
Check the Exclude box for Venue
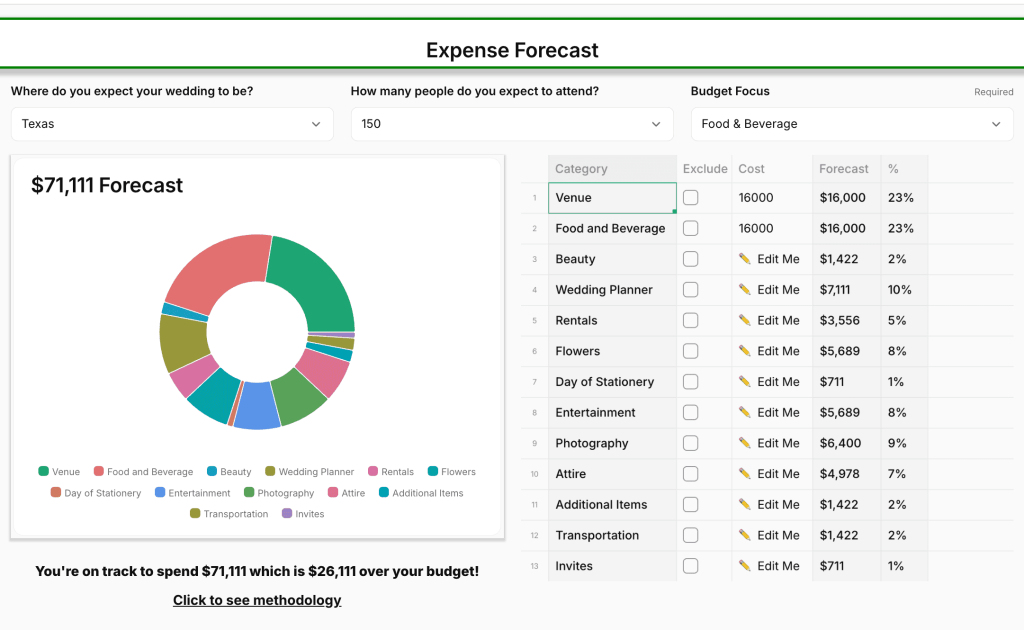click(x=690, y=198)
